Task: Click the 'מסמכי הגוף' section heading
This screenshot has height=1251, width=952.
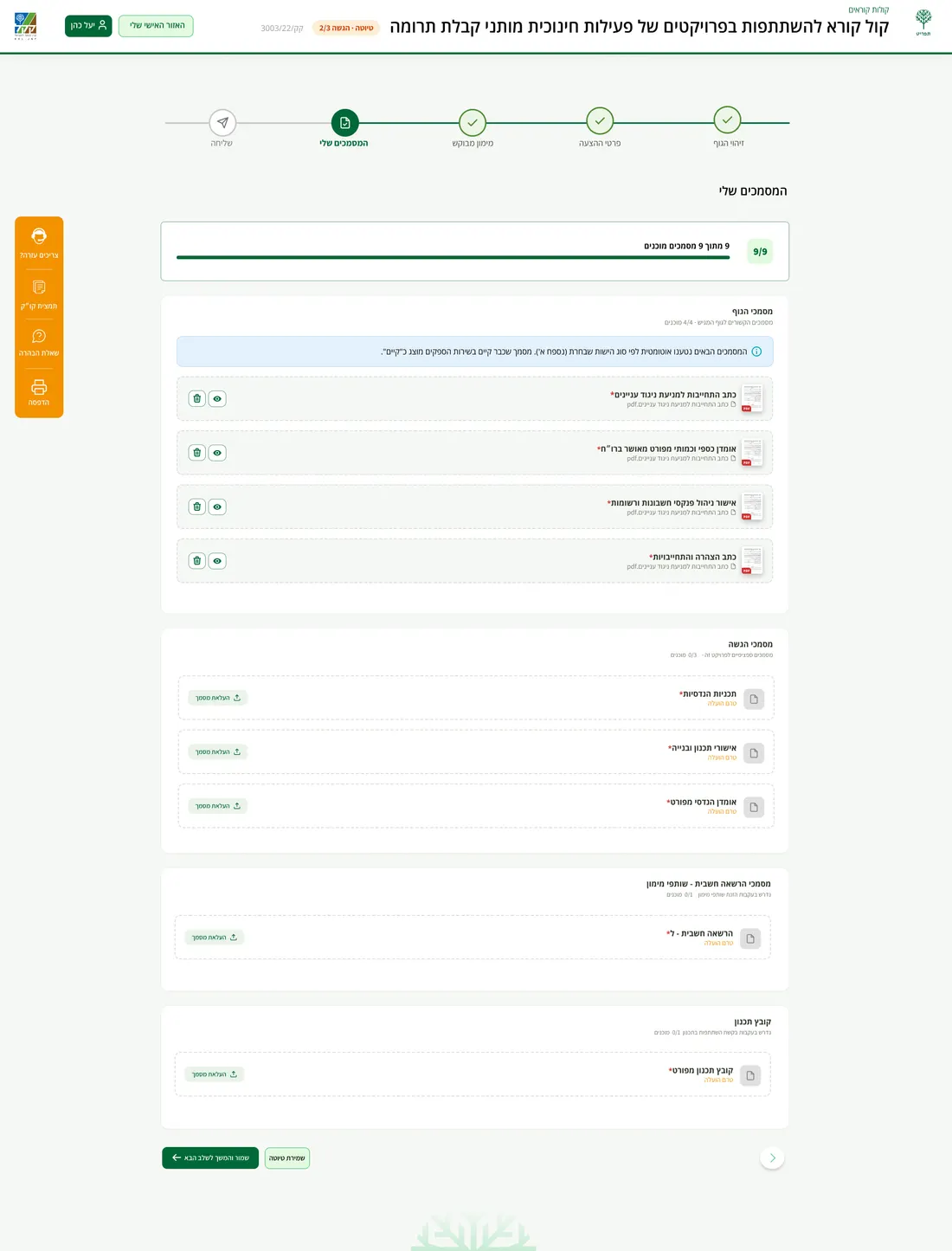Action: click(x=752, y=312)
